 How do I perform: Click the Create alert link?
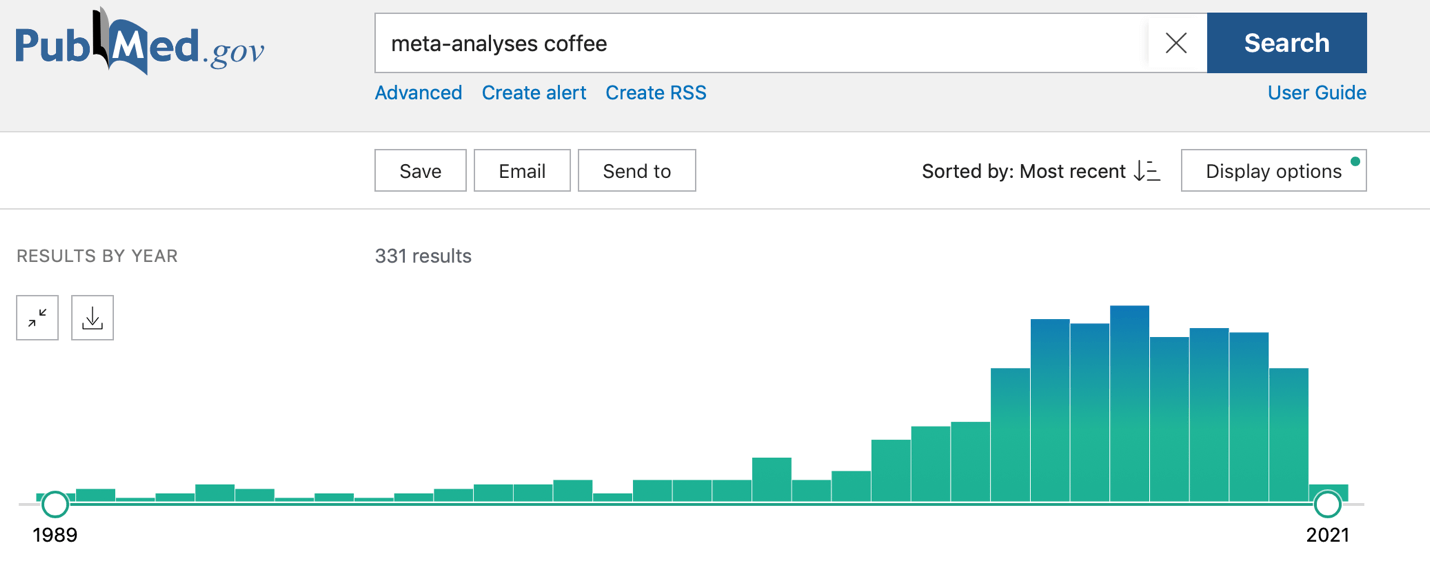(x=534, y=93)
